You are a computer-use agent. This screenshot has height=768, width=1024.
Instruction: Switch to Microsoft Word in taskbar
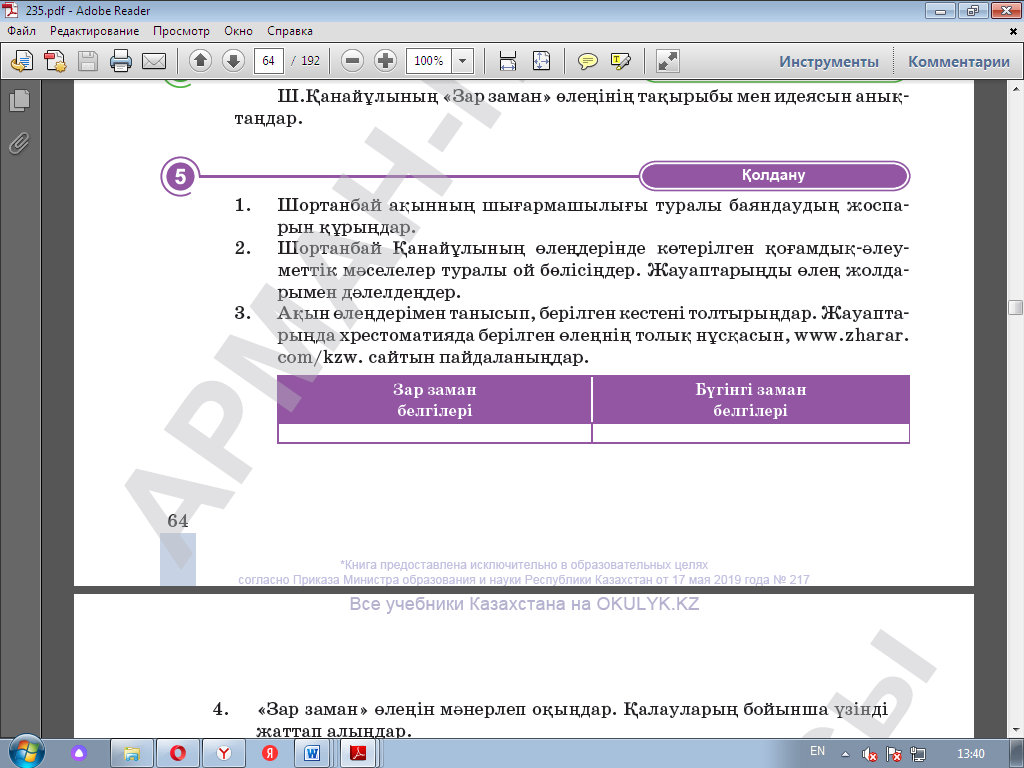coord(313,754)
